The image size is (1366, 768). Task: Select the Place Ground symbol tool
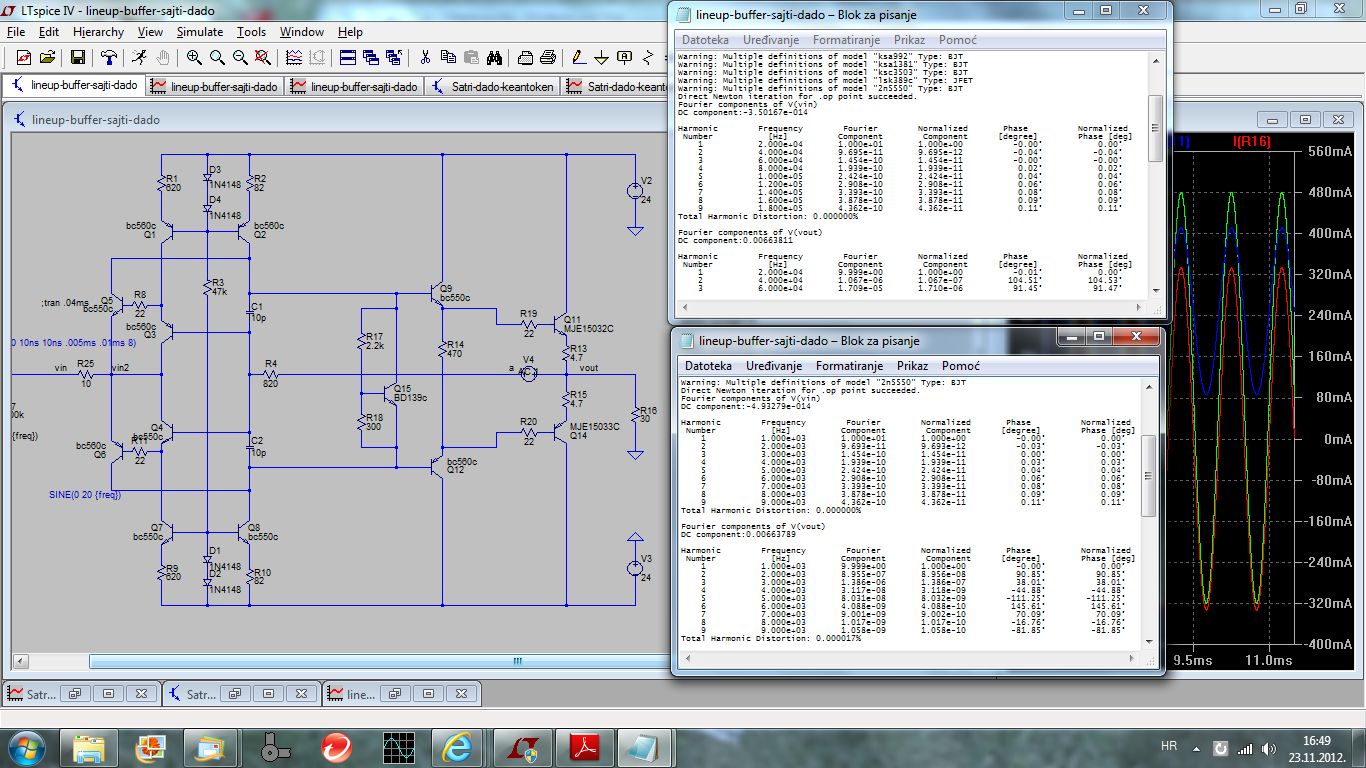tap(602, 57)
